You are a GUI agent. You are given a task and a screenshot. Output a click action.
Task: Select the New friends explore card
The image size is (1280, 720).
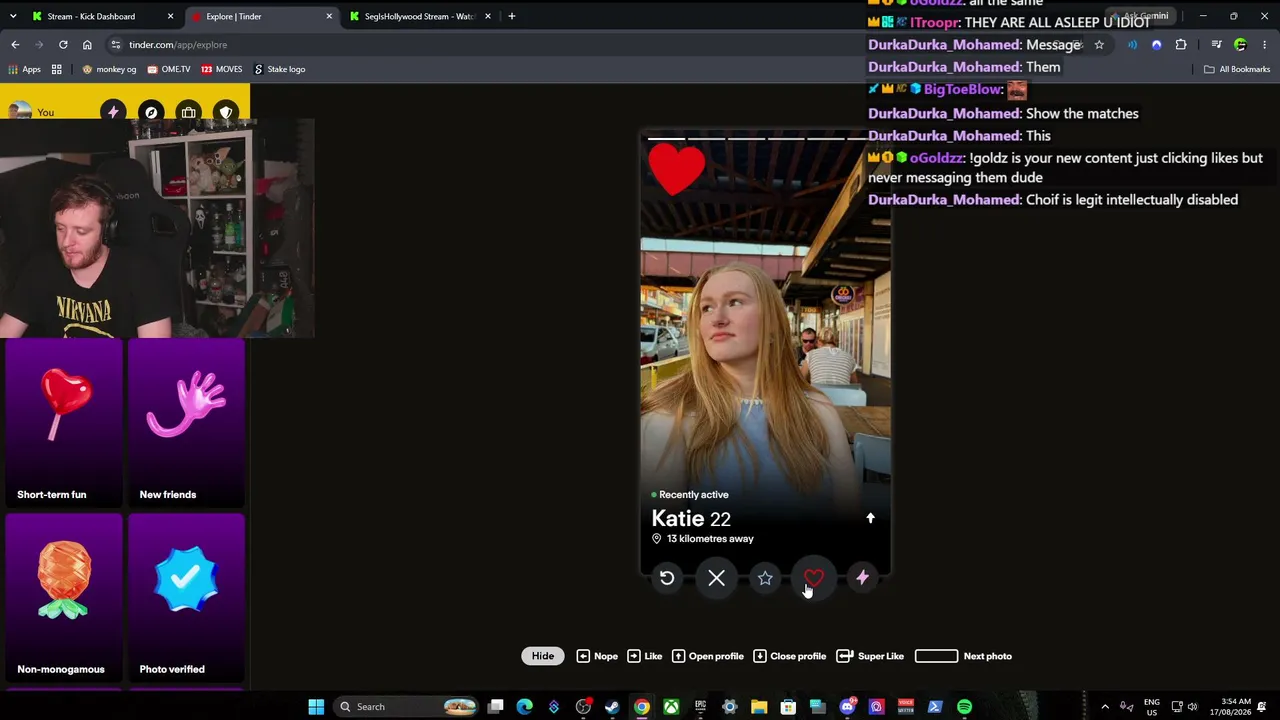[186, 423]
